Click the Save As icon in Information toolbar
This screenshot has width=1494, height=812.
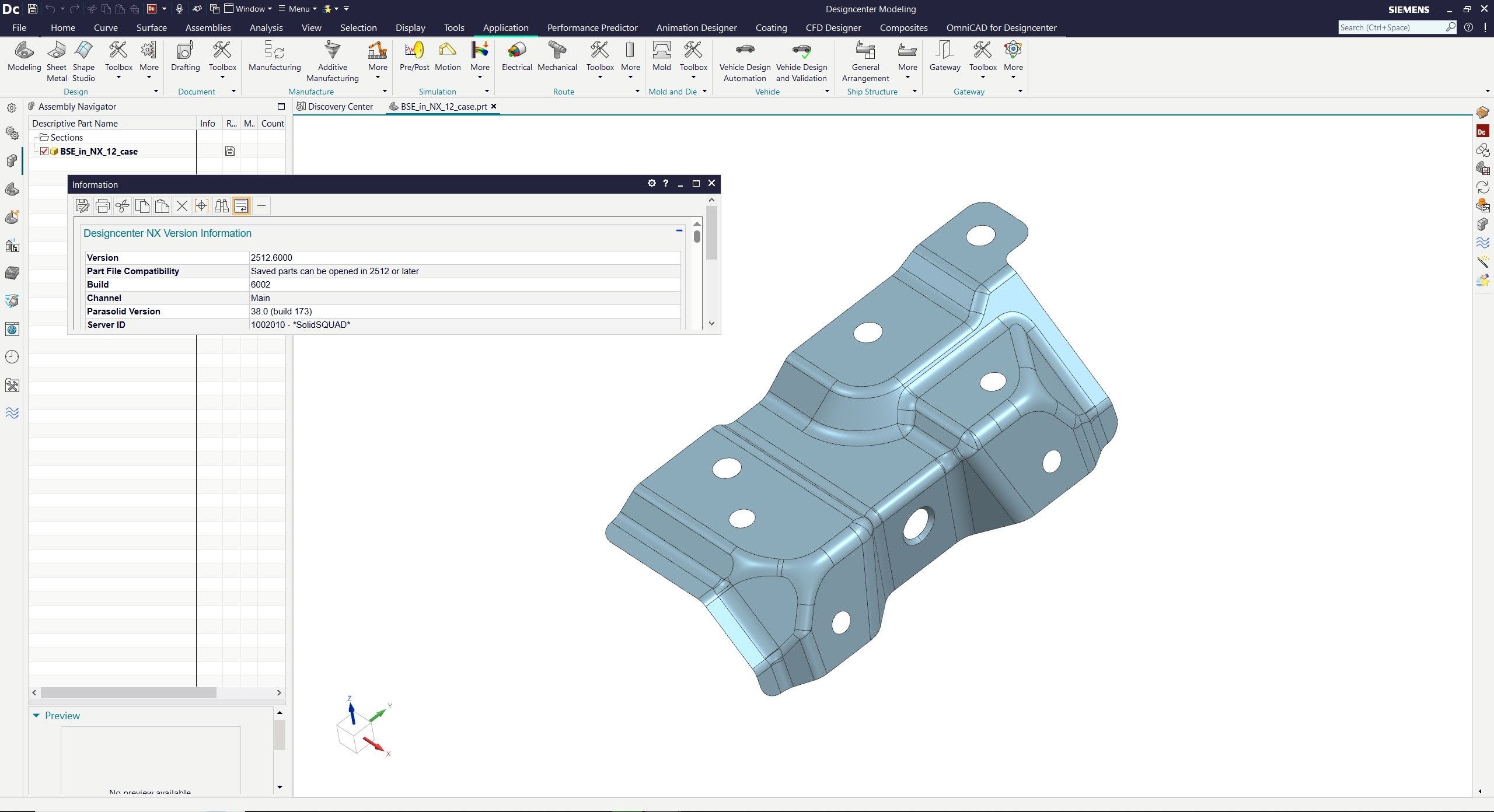click(x=82, y=206)
